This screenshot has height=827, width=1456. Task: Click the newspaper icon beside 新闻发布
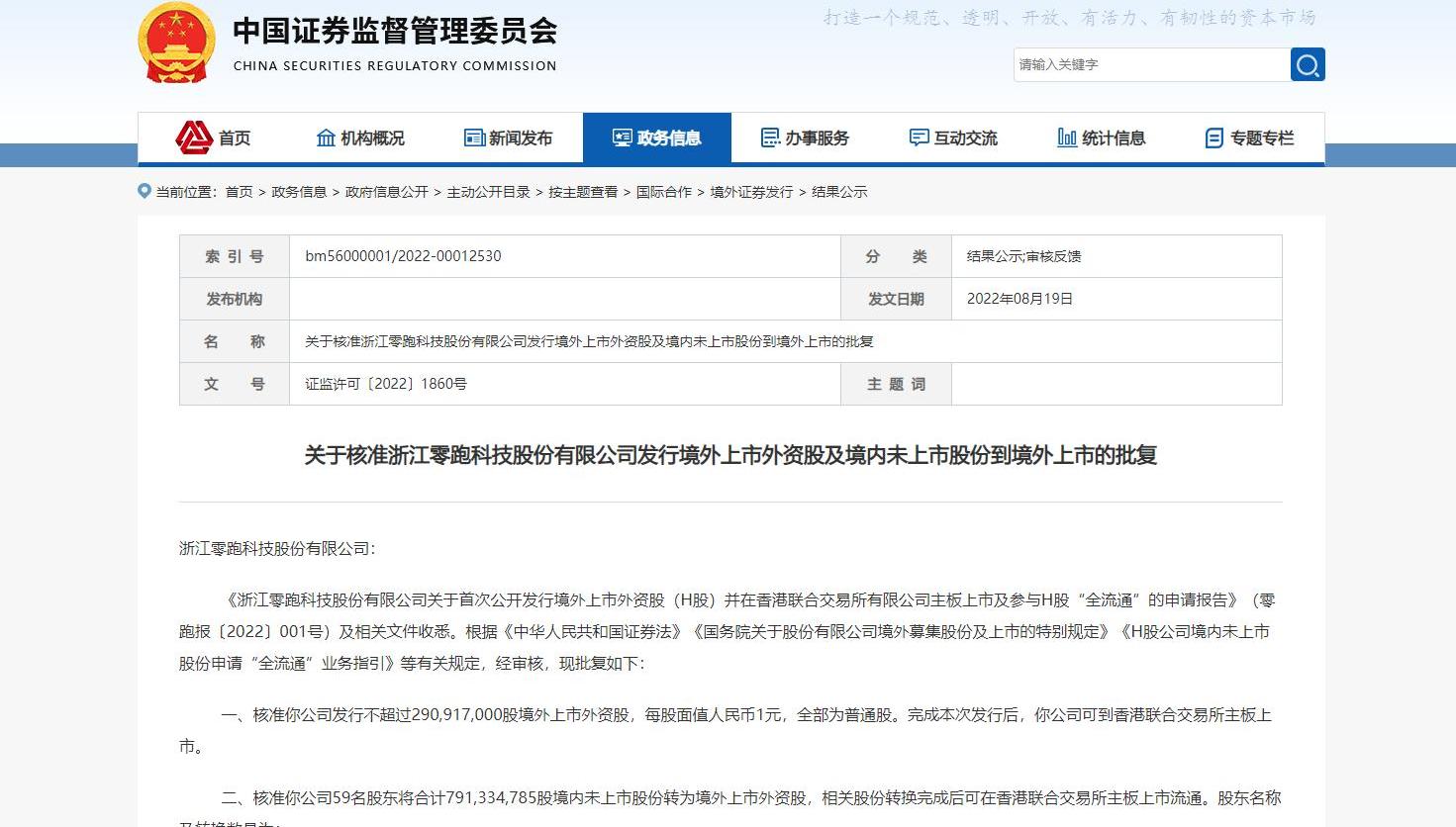point(474,138)
